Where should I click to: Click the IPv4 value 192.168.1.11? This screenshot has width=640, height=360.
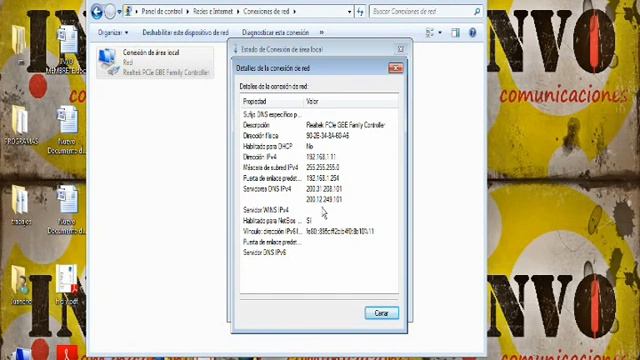point(321,157)
